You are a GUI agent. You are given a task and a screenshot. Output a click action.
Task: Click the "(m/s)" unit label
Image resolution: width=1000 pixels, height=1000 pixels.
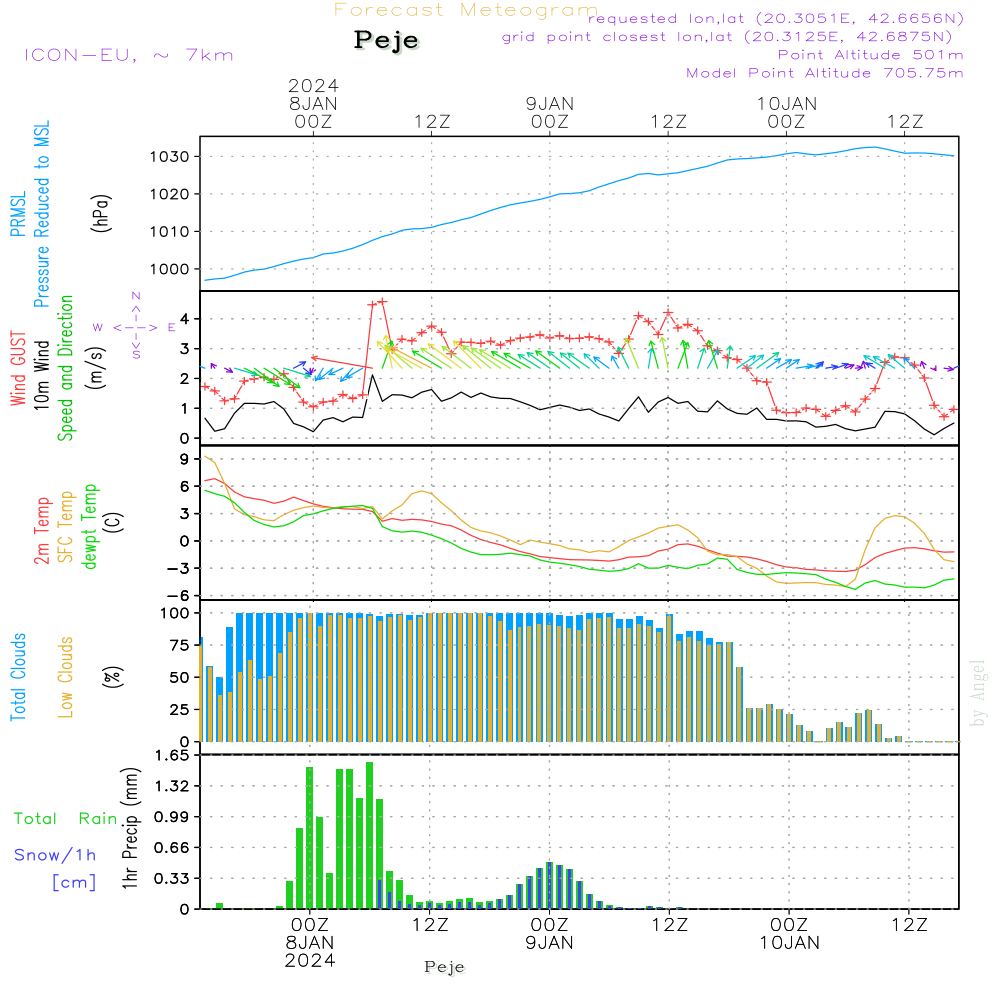click(96, 368)
